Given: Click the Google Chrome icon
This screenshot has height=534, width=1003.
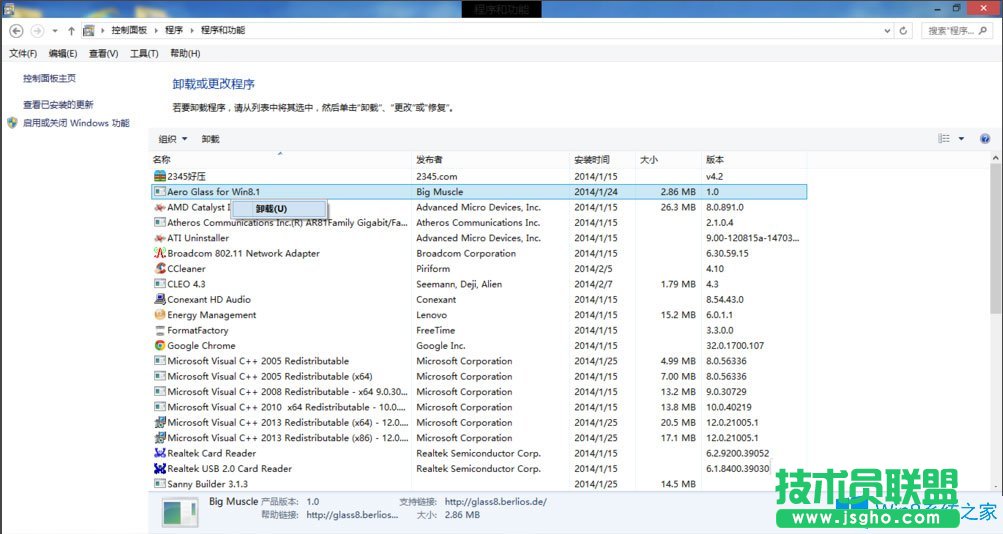Looking at the screenshot, I should (160, 345).
